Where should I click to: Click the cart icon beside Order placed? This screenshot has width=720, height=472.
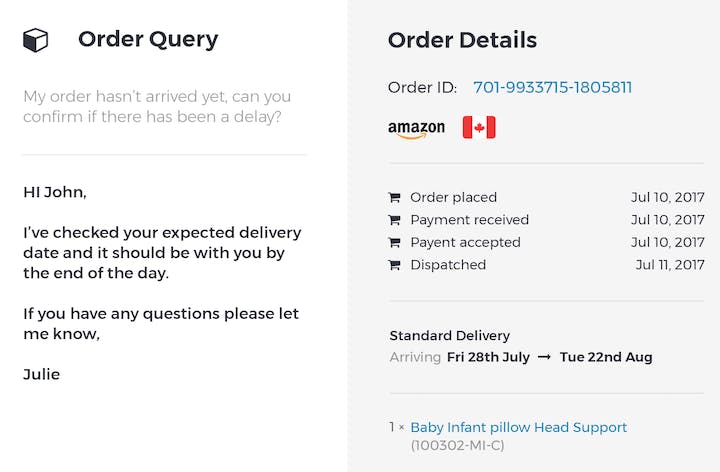coord(394,197)
